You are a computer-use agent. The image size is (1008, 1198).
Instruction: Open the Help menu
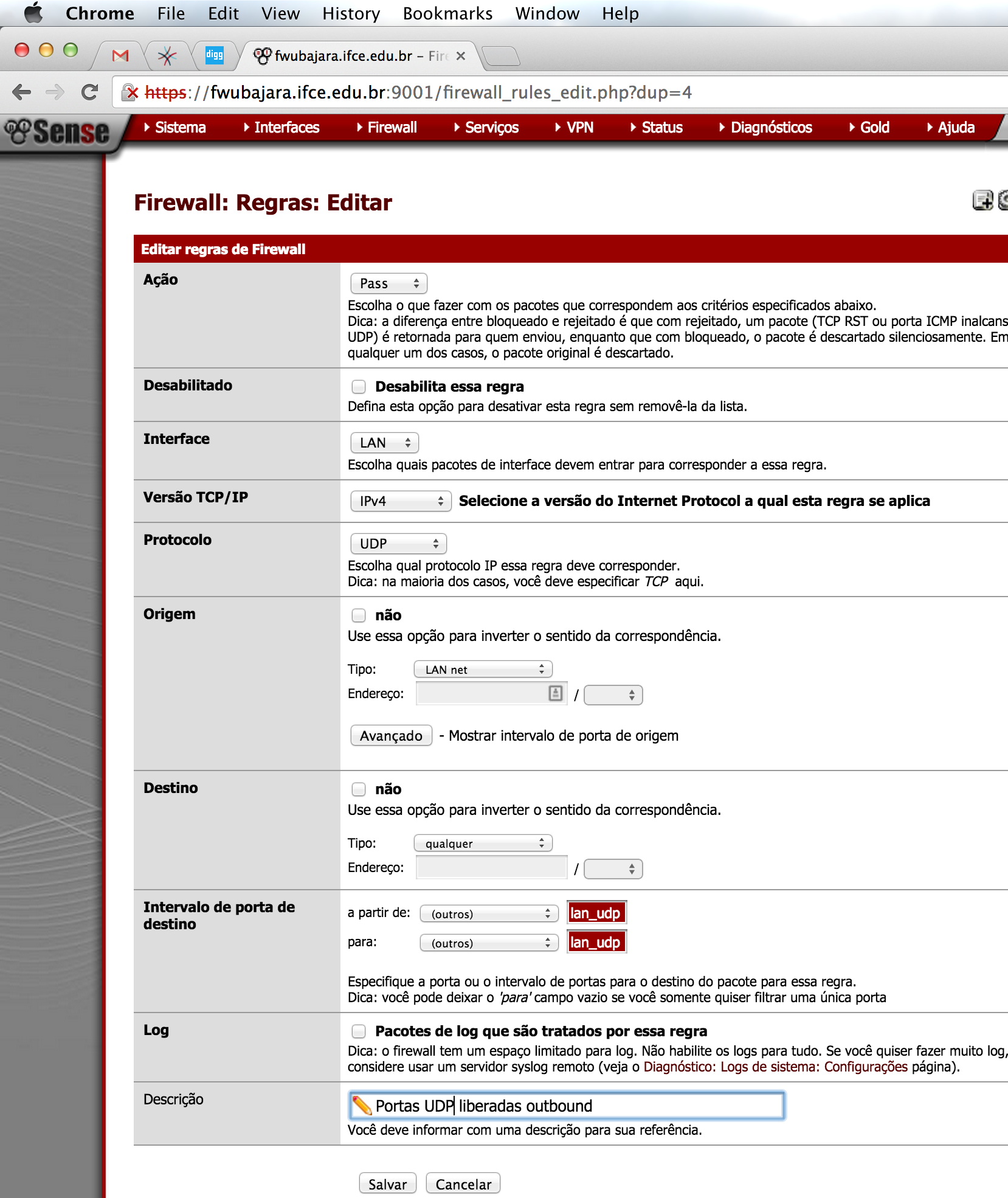(620, 13)
